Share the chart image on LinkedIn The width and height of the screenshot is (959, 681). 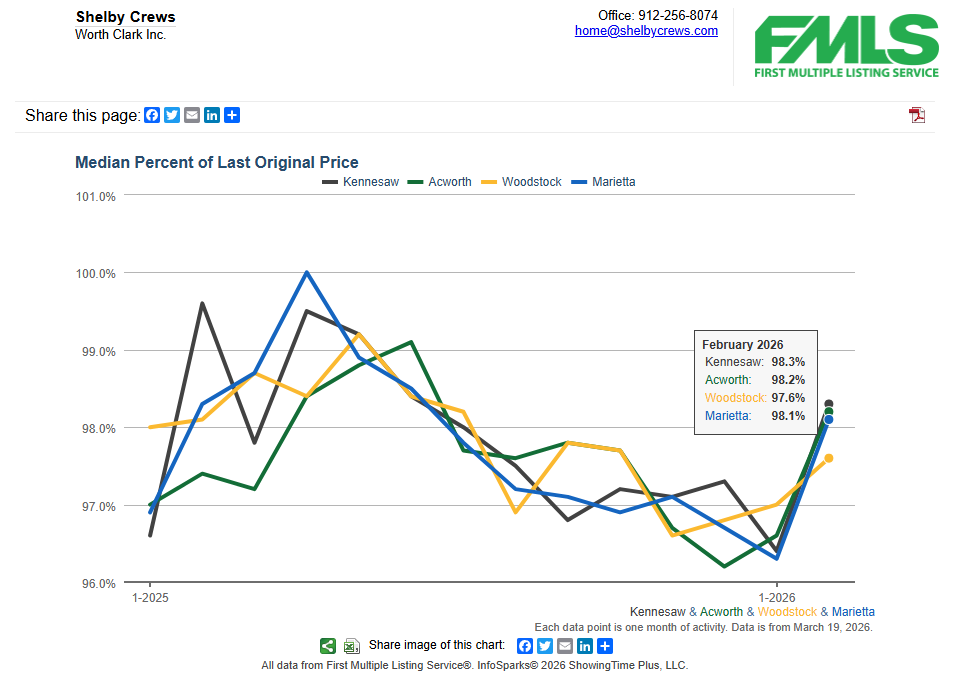click(x=584, y=646)
